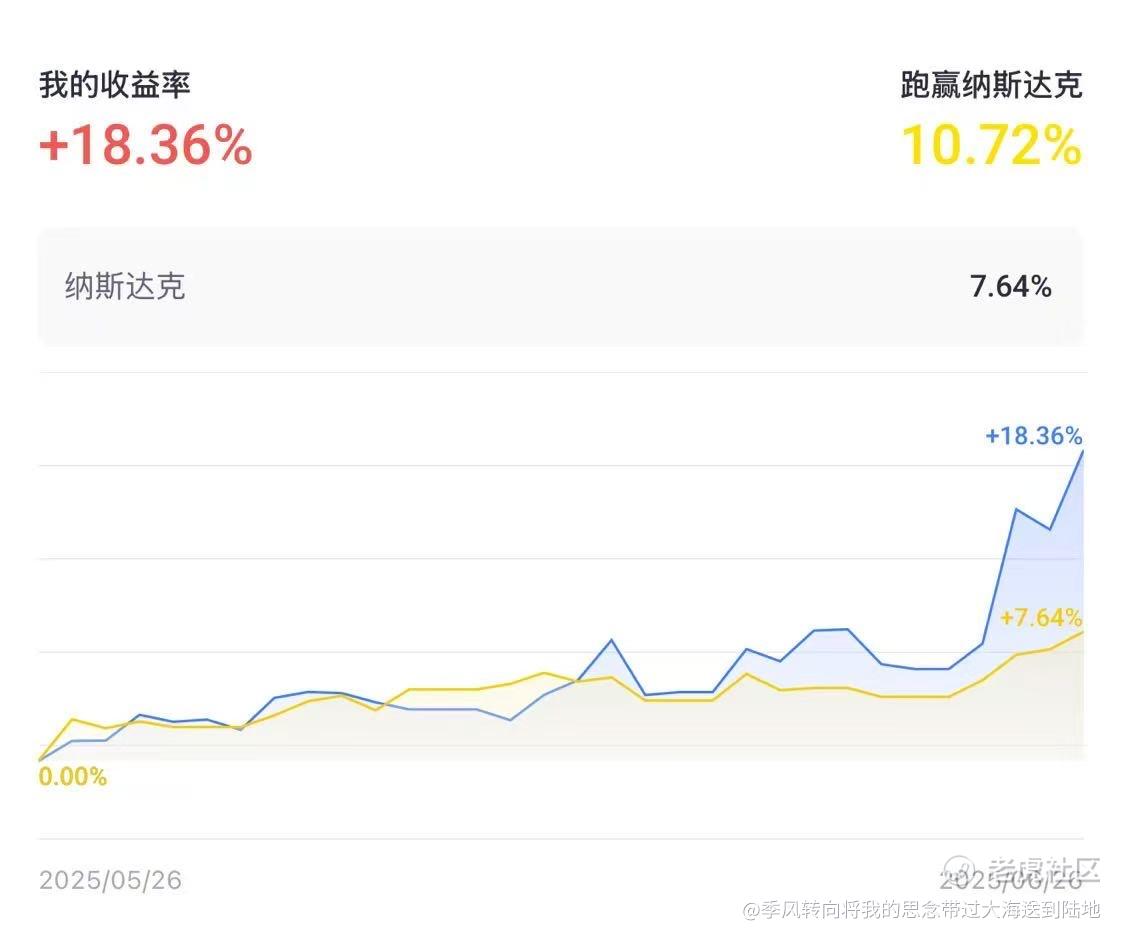Click the yellow Nasdaq line's end point
The image size is (1122, 935).
(1083, 632)
